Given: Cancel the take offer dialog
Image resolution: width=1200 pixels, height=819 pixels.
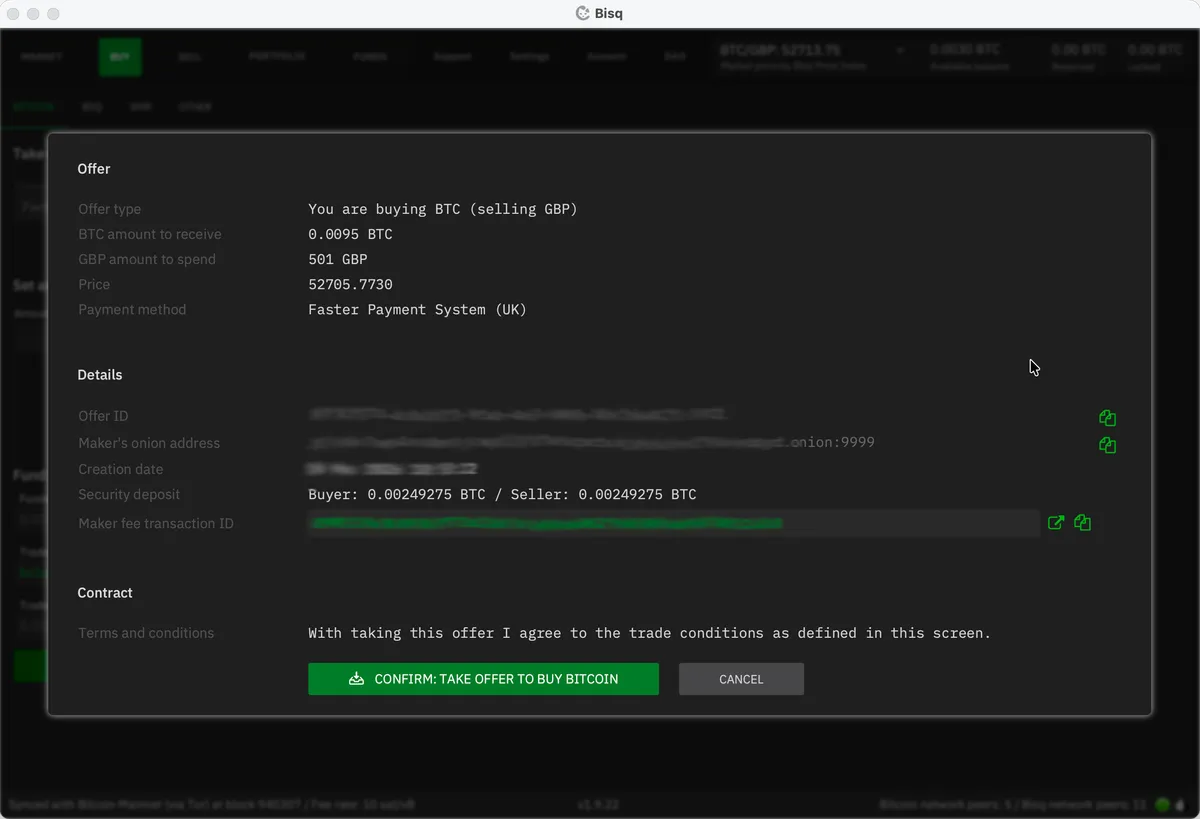Looking at the screenshot, I should [x=741, y=678].
